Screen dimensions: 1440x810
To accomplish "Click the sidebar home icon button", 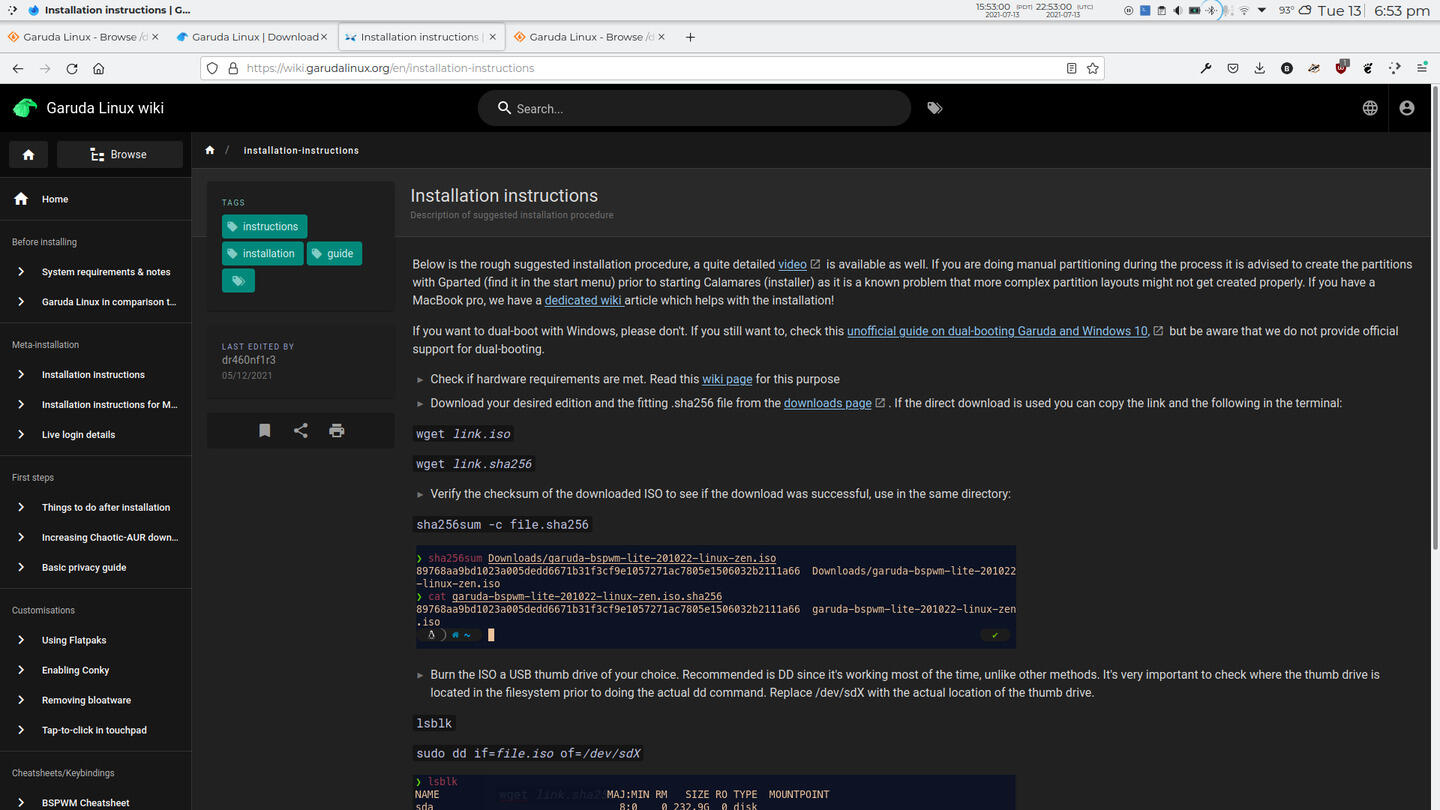I will click(x=28, y=154).
